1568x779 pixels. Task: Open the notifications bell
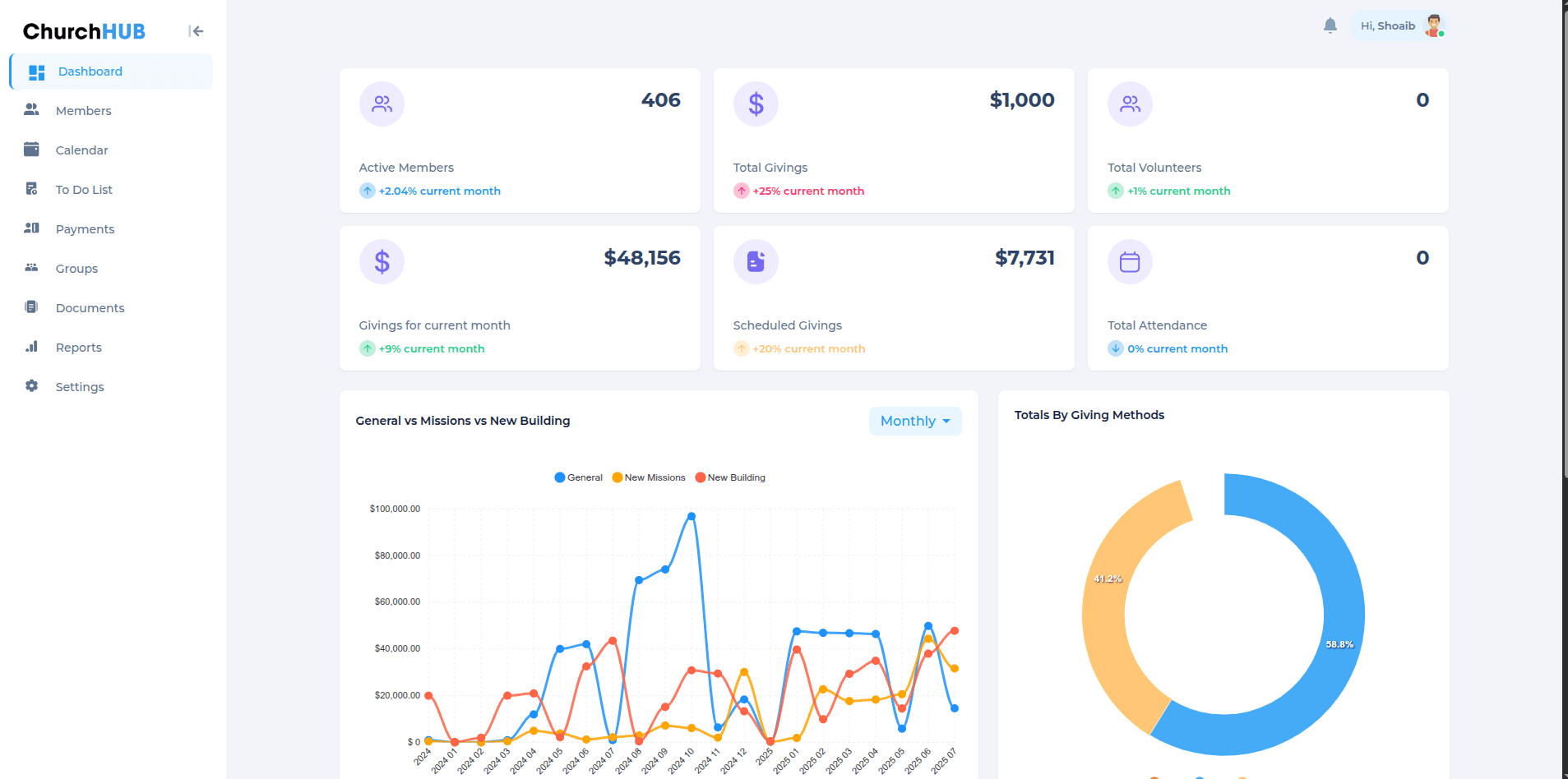1330,25
